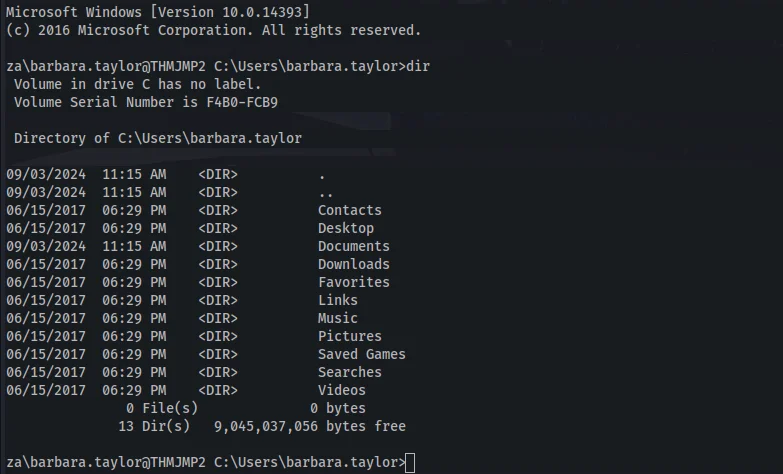The image size is (783, 474).
Task: Click the 13 Dir(s) summary text
Action: [x=154, y=426]
